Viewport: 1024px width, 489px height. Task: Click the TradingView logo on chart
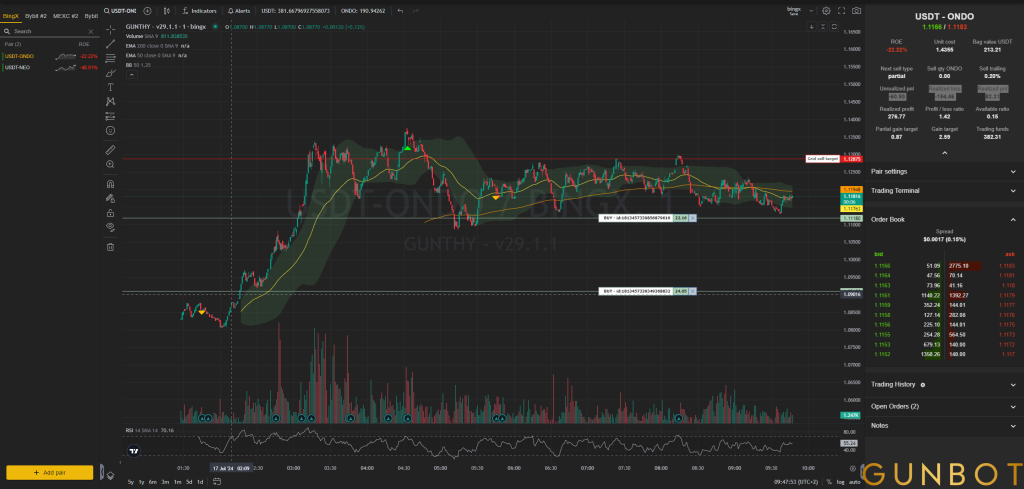click(x=133, y=450)
